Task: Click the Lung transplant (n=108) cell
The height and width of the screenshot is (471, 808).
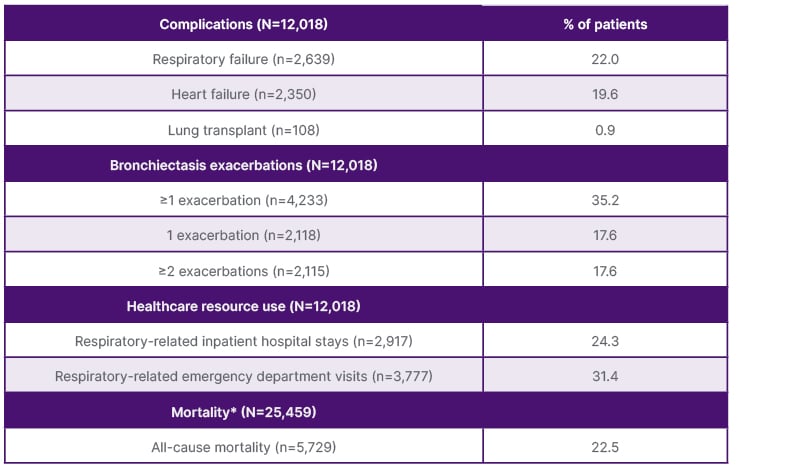Action: [243, 130]
